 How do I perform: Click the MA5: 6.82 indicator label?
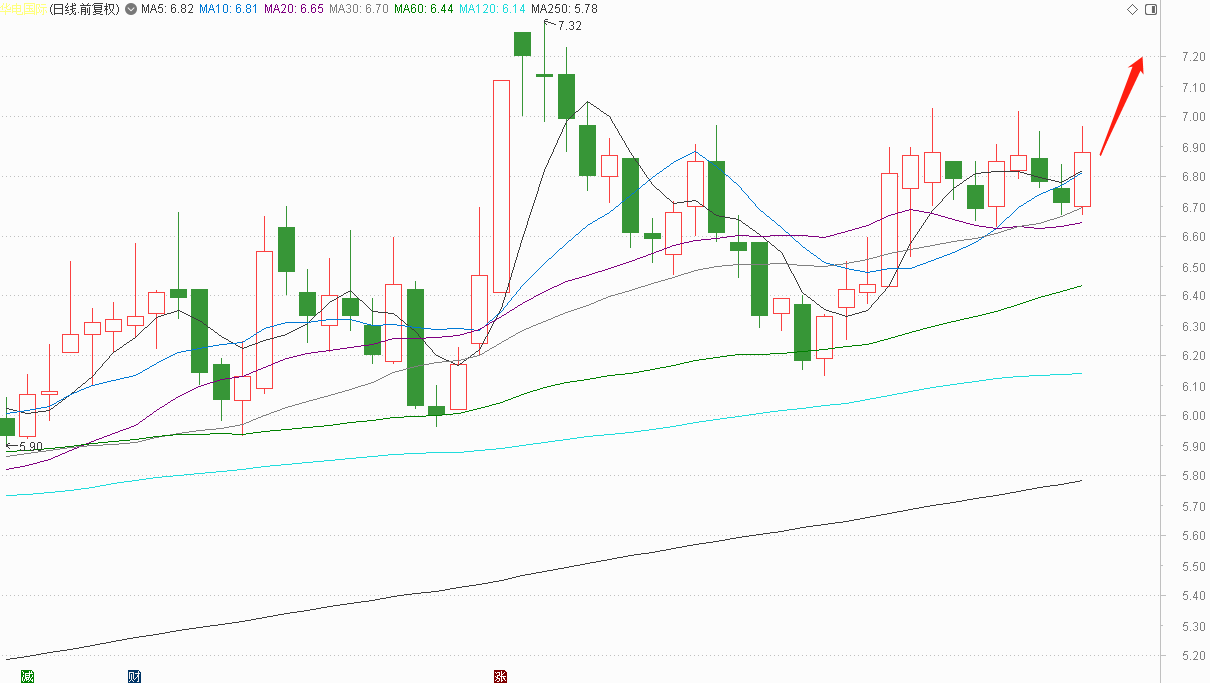coord(167,9)
